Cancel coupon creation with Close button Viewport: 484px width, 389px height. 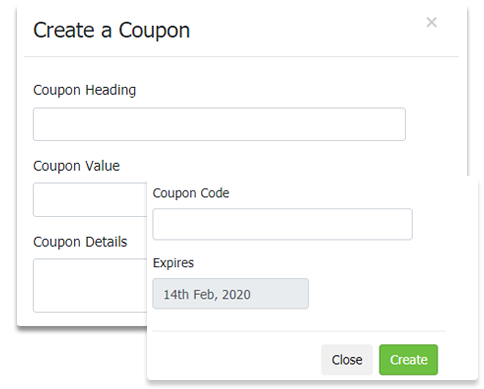347,360
